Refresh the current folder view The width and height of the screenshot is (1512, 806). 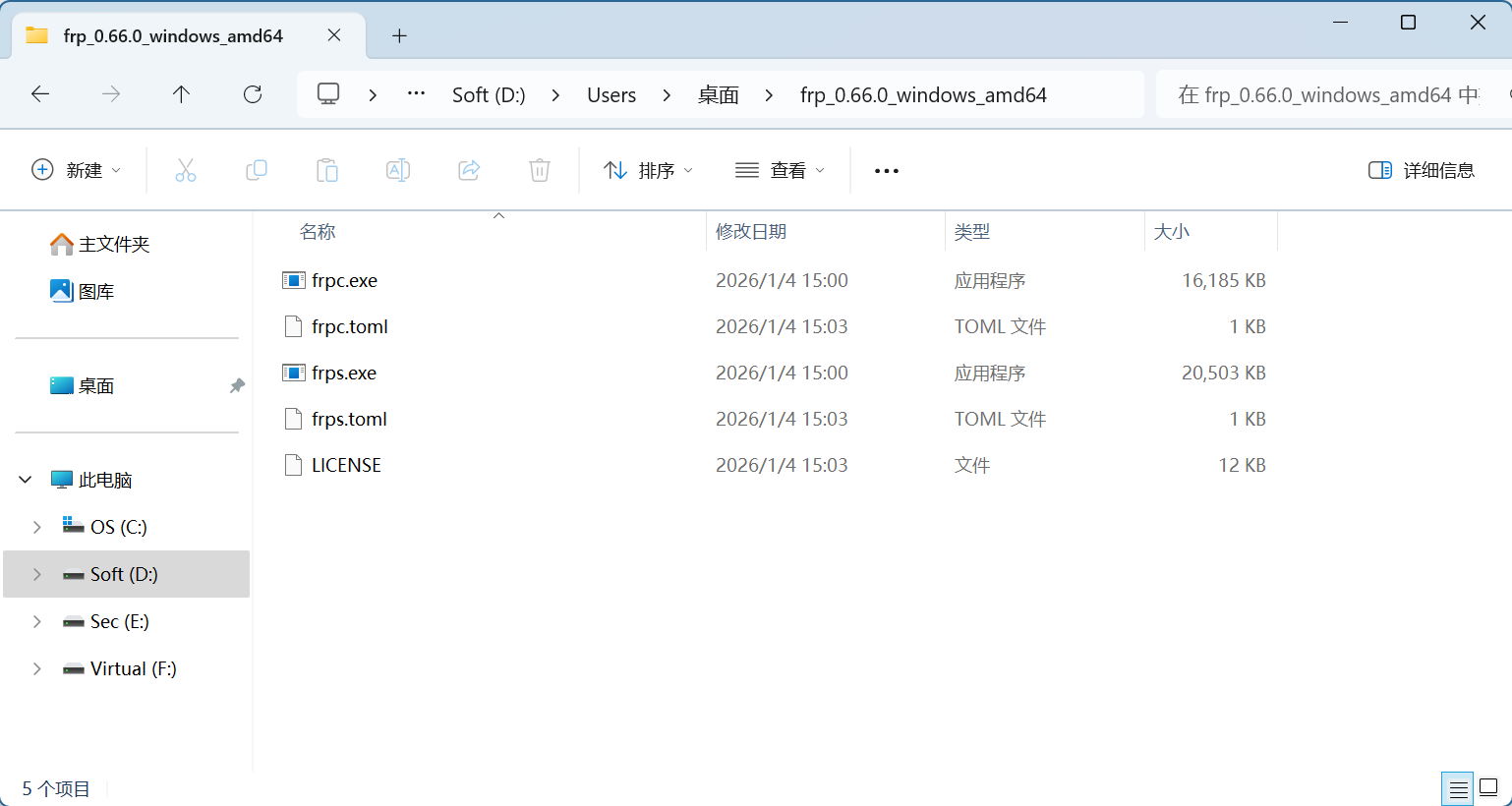pos(253,94)
